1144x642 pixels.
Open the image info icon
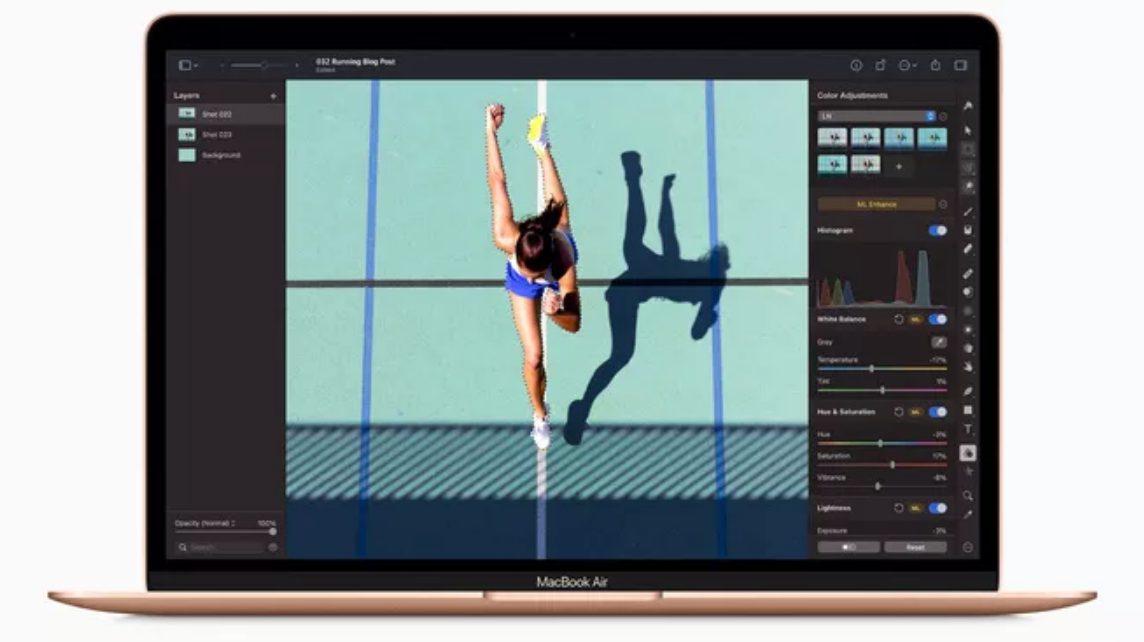(x=857, y=66)
